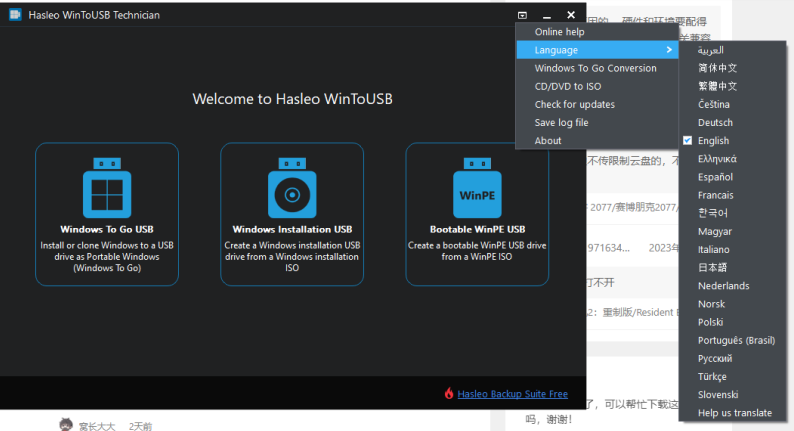Click the Windows To Go USB drive icon

pyautogui.click(x=107, y=188)
